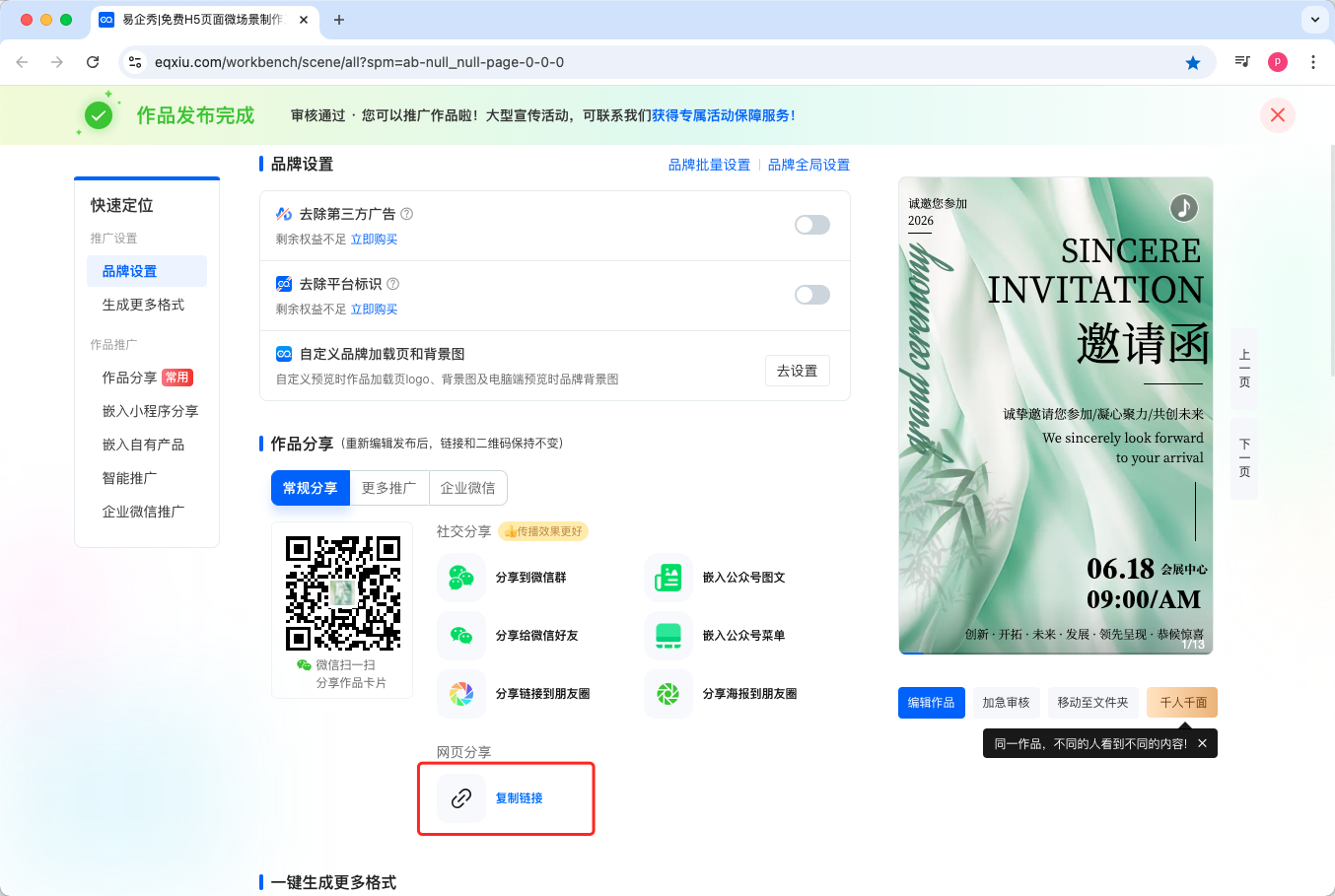Close the publish complete banner
Image resolution: width=1335 pixels, height=896 pixels.
point(1277,115)
